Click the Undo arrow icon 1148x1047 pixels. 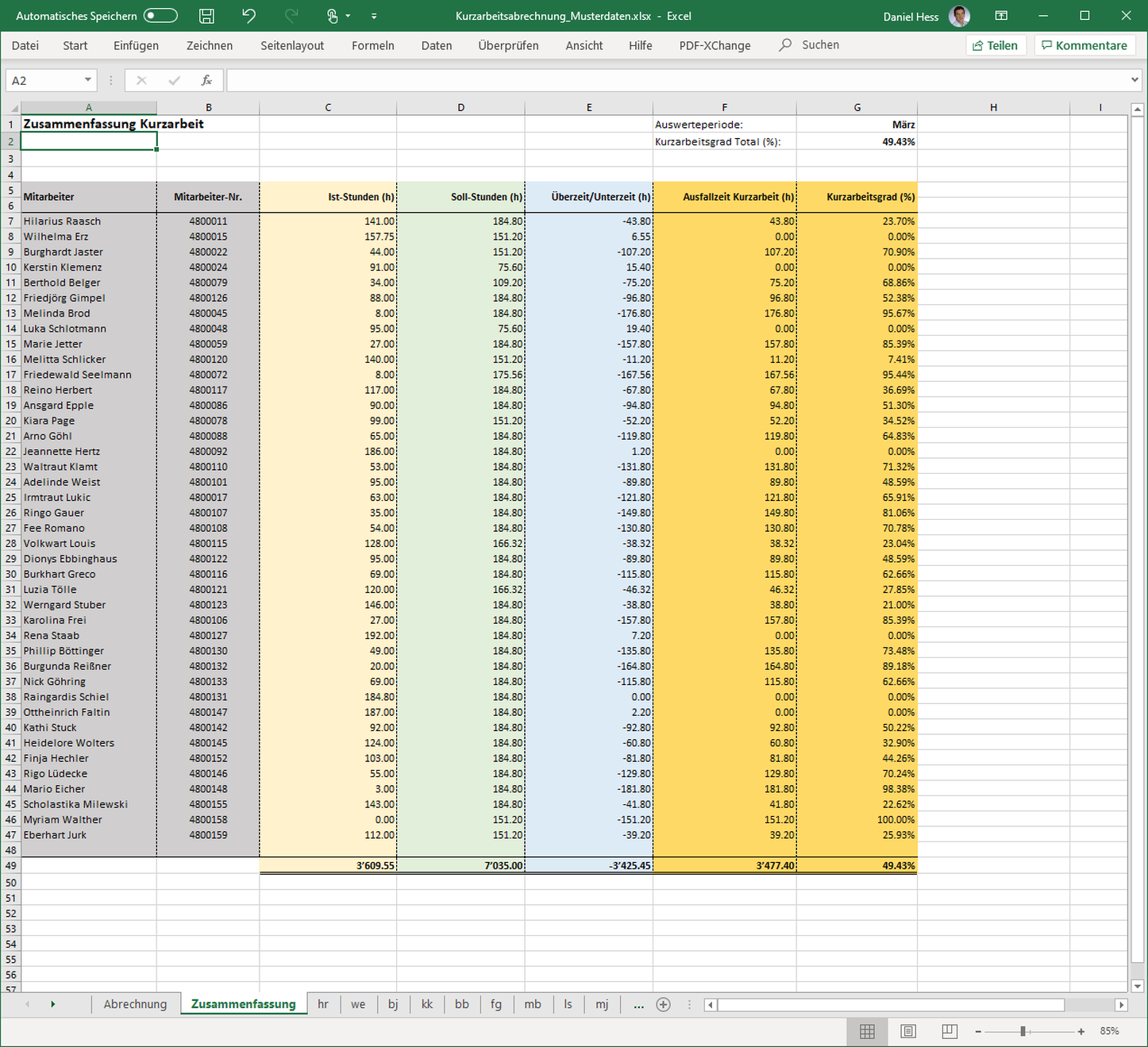coord(249,16)
